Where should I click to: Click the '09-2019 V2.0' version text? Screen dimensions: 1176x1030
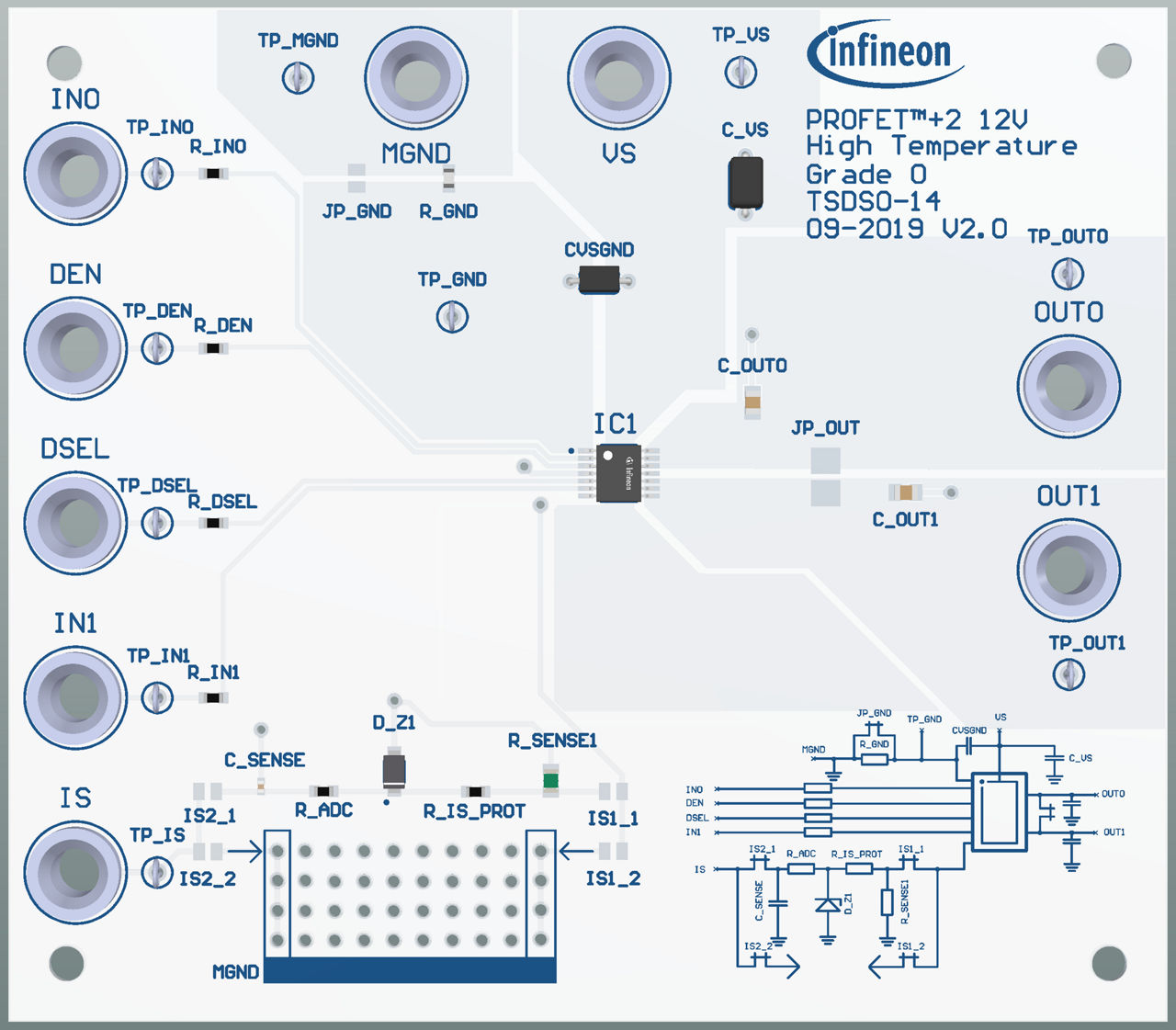click(x=907, y=229)
